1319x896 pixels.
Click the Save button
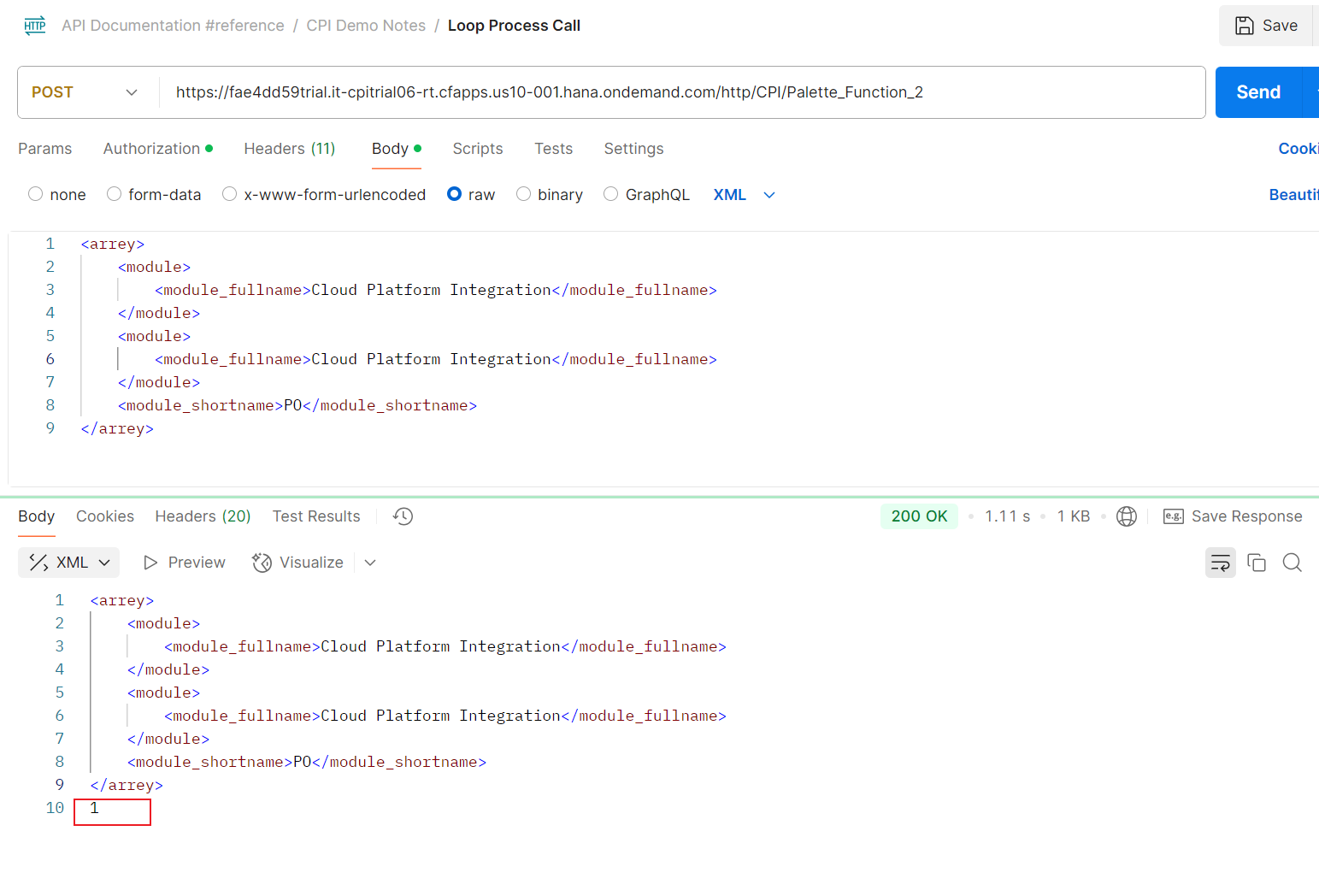(1267, 26)
